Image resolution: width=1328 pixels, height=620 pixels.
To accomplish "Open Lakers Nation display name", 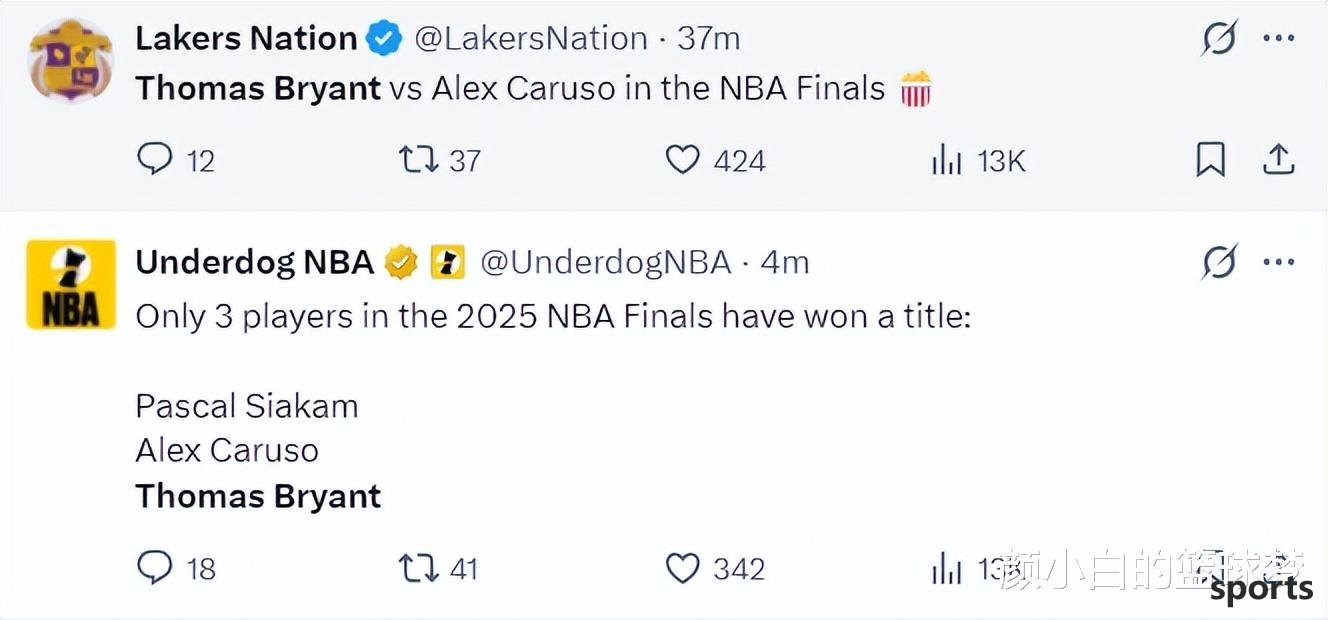I will click(x=246, y=39).
